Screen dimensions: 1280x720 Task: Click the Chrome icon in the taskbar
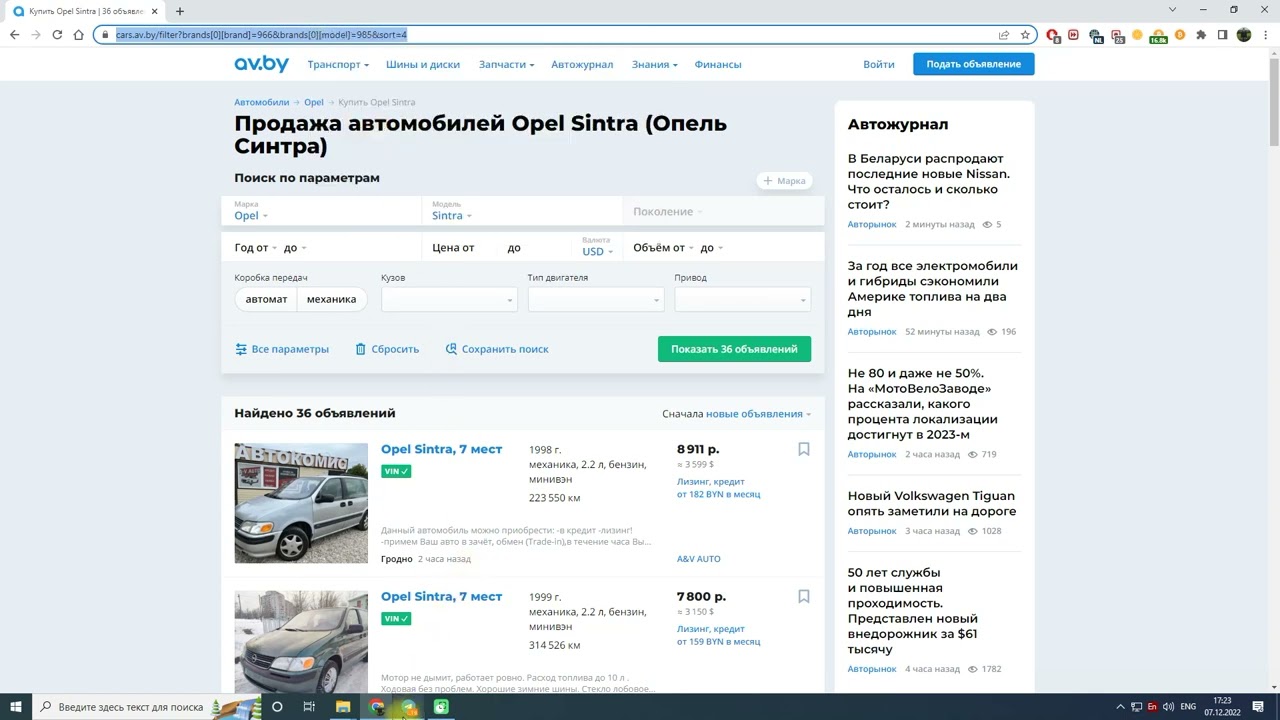tap(377, 707)
